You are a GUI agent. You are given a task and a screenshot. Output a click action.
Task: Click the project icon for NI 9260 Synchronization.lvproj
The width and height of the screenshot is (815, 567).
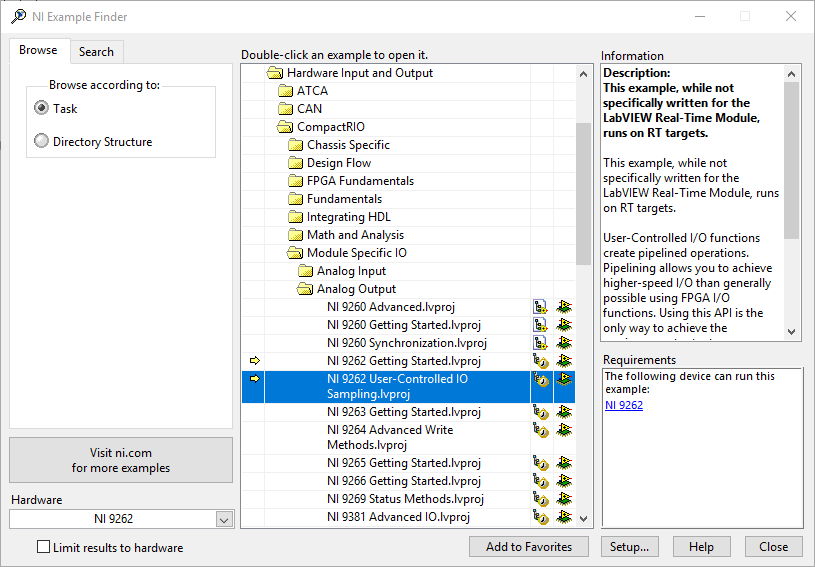[541, 343]
